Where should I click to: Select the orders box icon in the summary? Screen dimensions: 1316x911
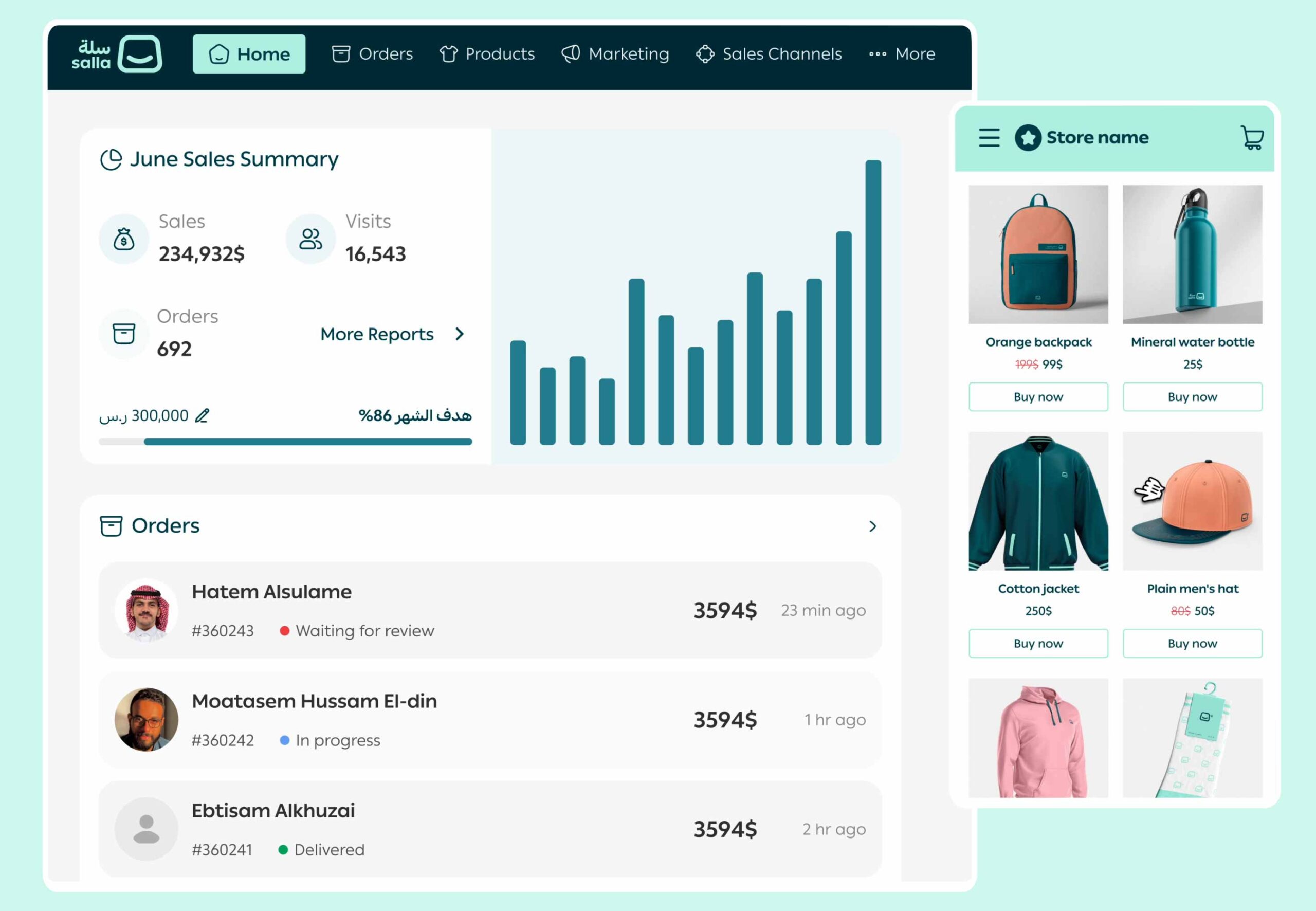(123, 333)
